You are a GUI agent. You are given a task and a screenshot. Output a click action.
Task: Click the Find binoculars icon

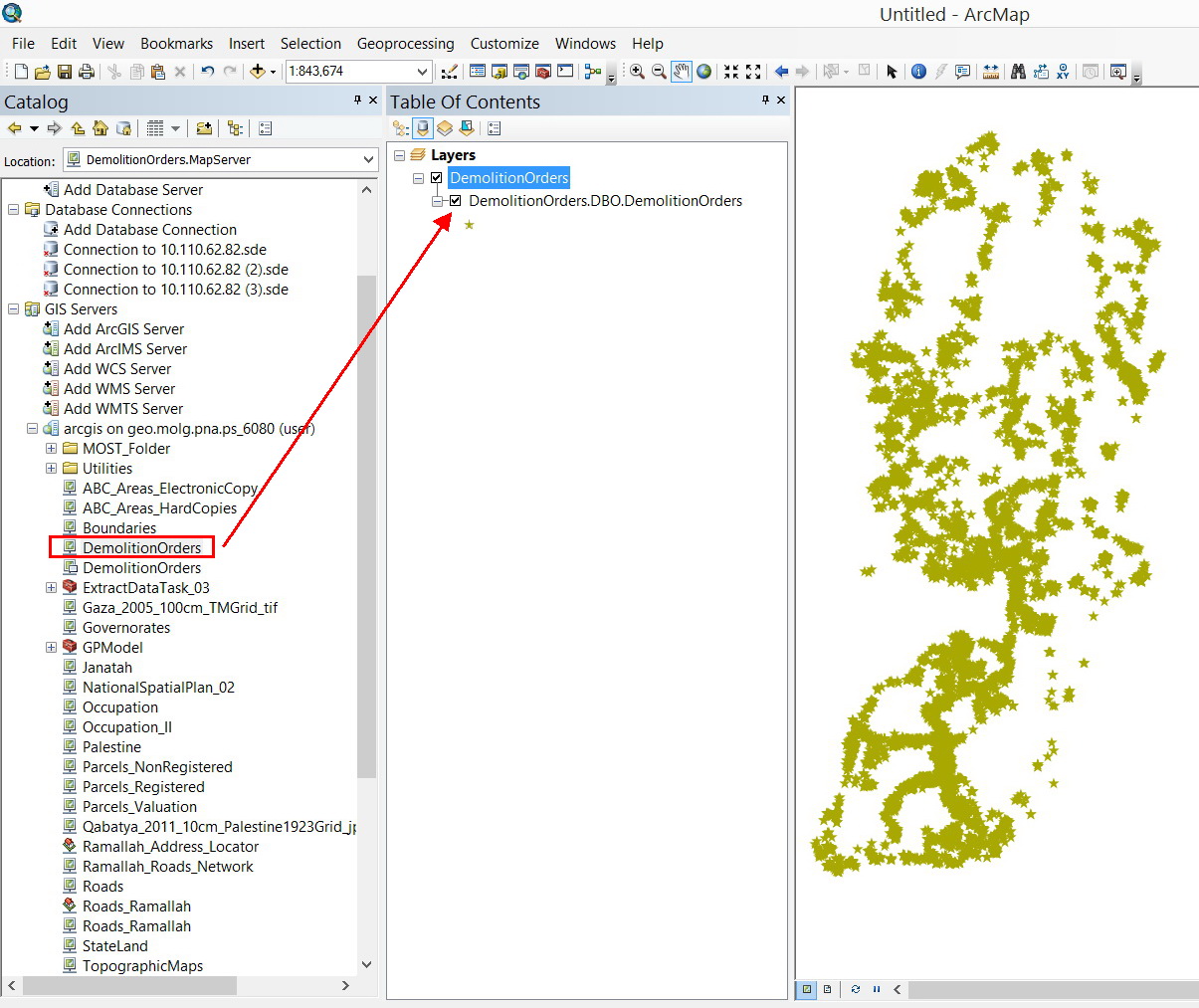[1018, 72]
